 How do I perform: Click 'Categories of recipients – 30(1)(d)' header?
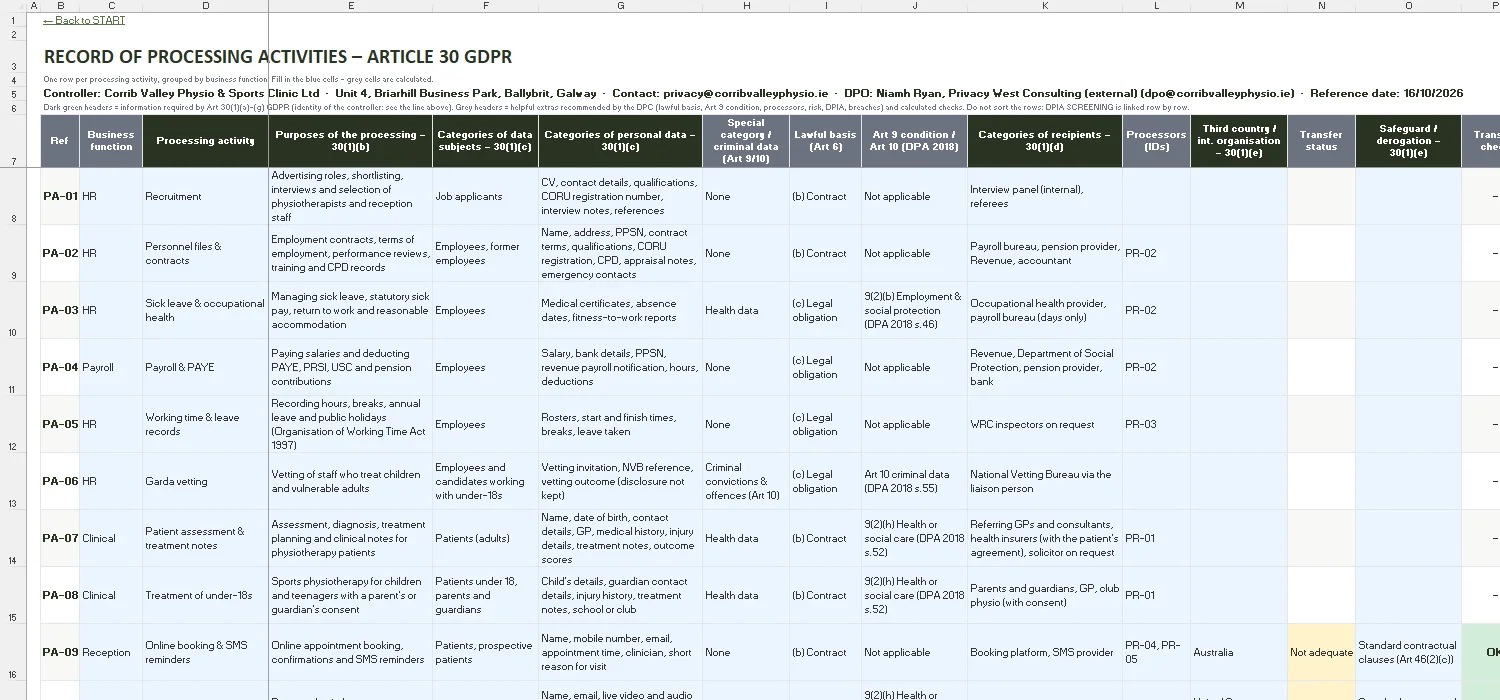(1044, 141)
